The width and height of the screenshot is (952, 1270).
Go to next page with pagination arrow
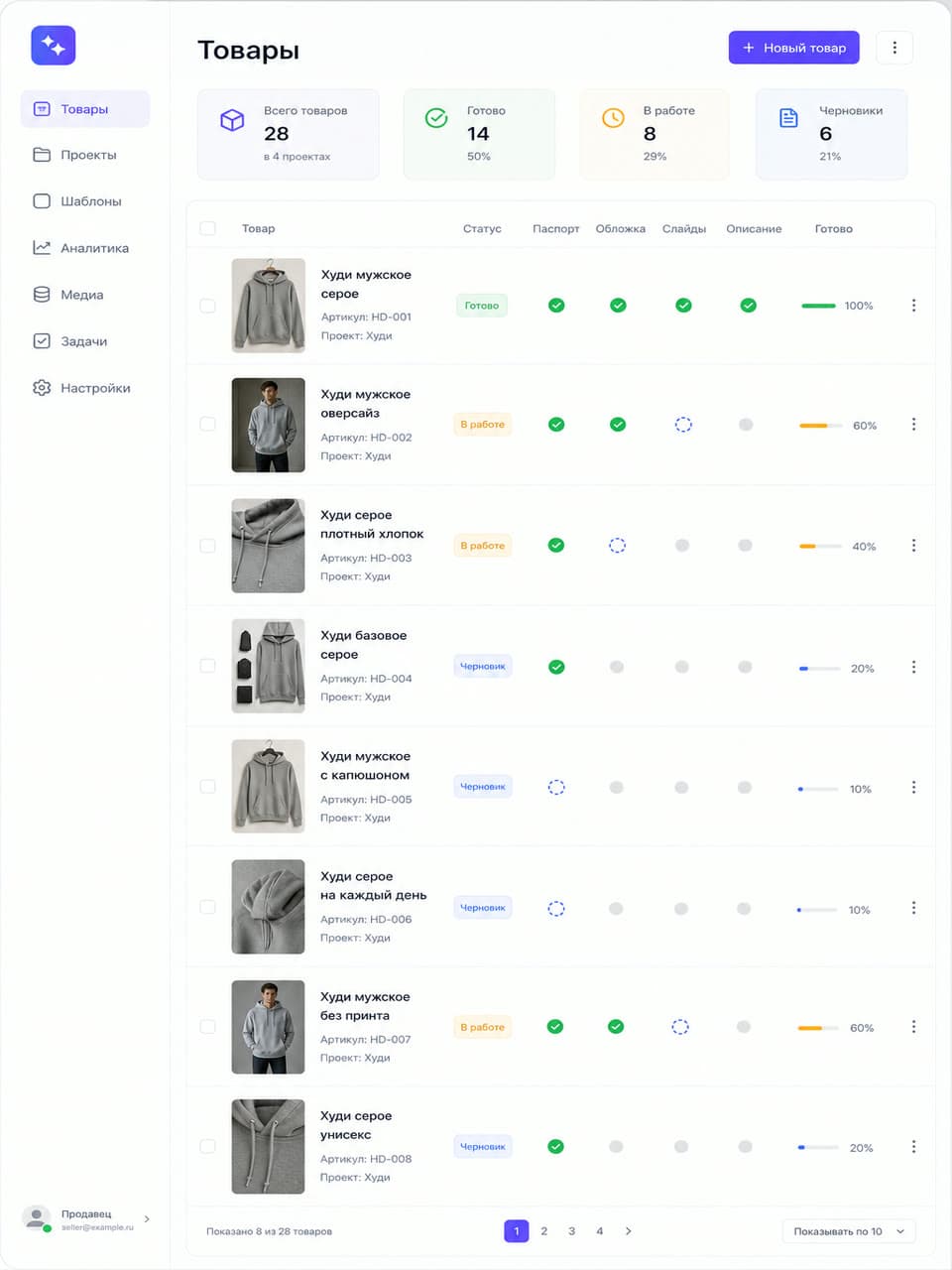point(628,1231)
